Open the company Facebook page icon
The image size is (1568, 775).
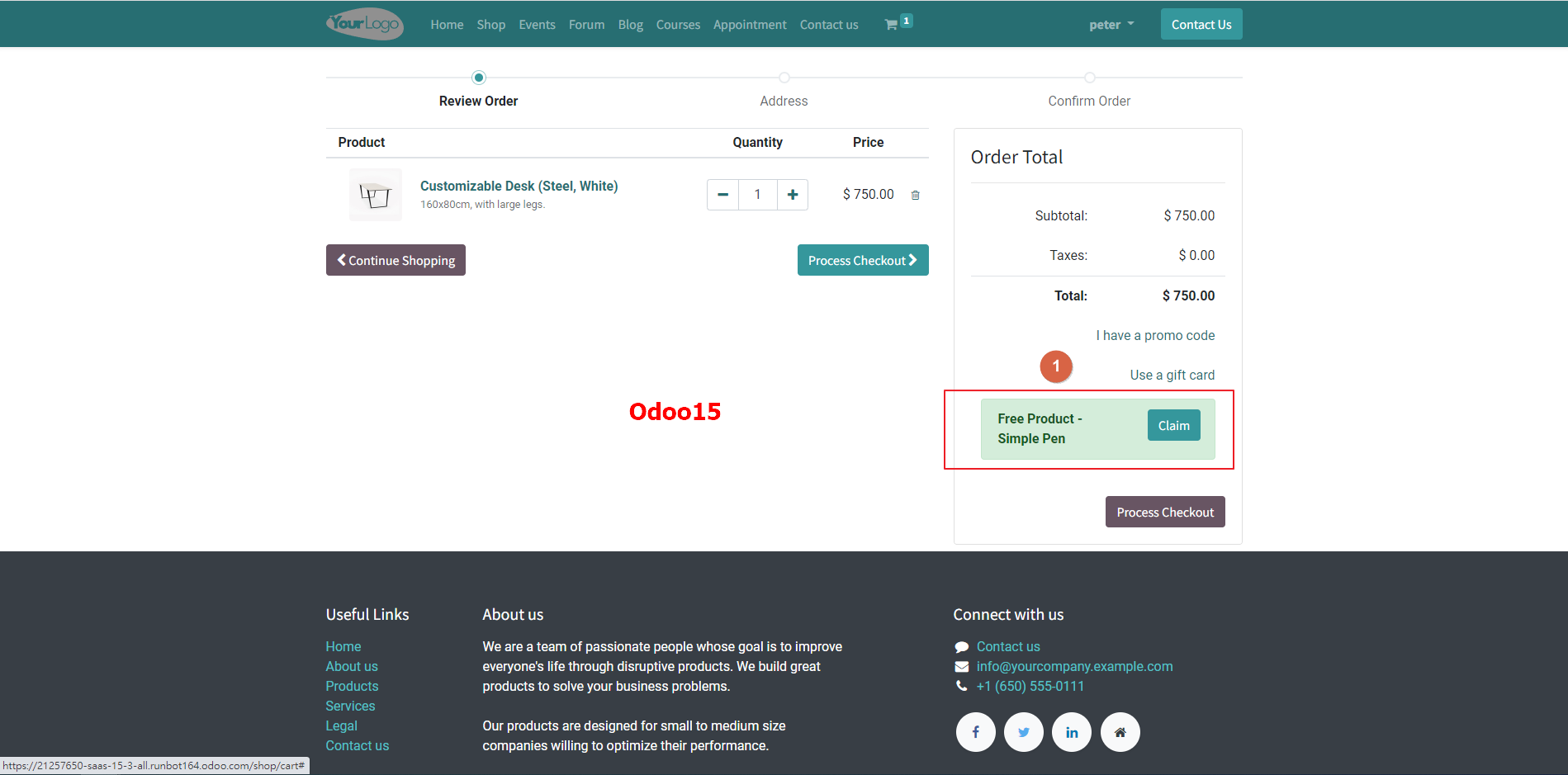pos(975,731)
